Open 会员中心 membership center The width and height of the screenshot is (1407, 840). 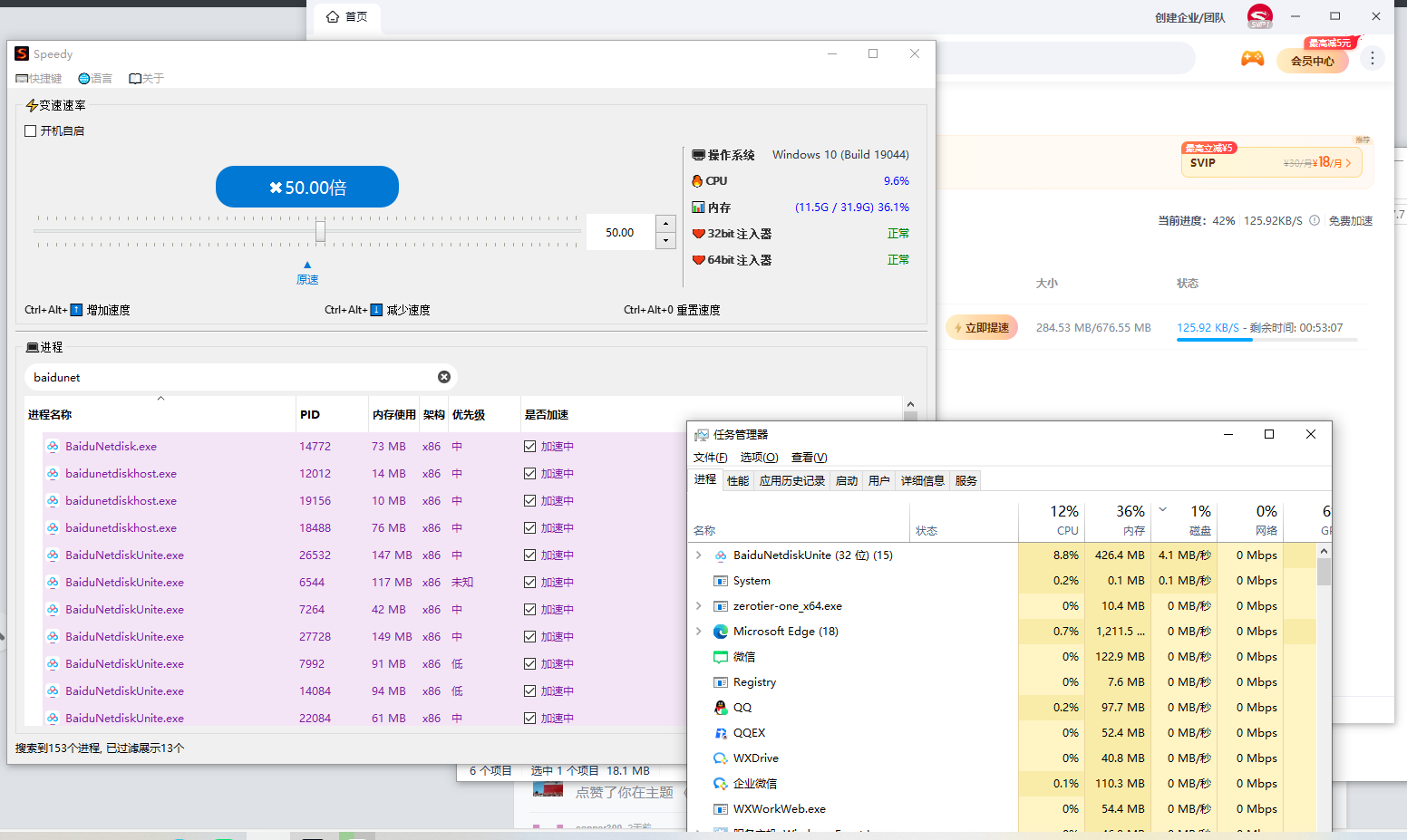click(1312, 62)
